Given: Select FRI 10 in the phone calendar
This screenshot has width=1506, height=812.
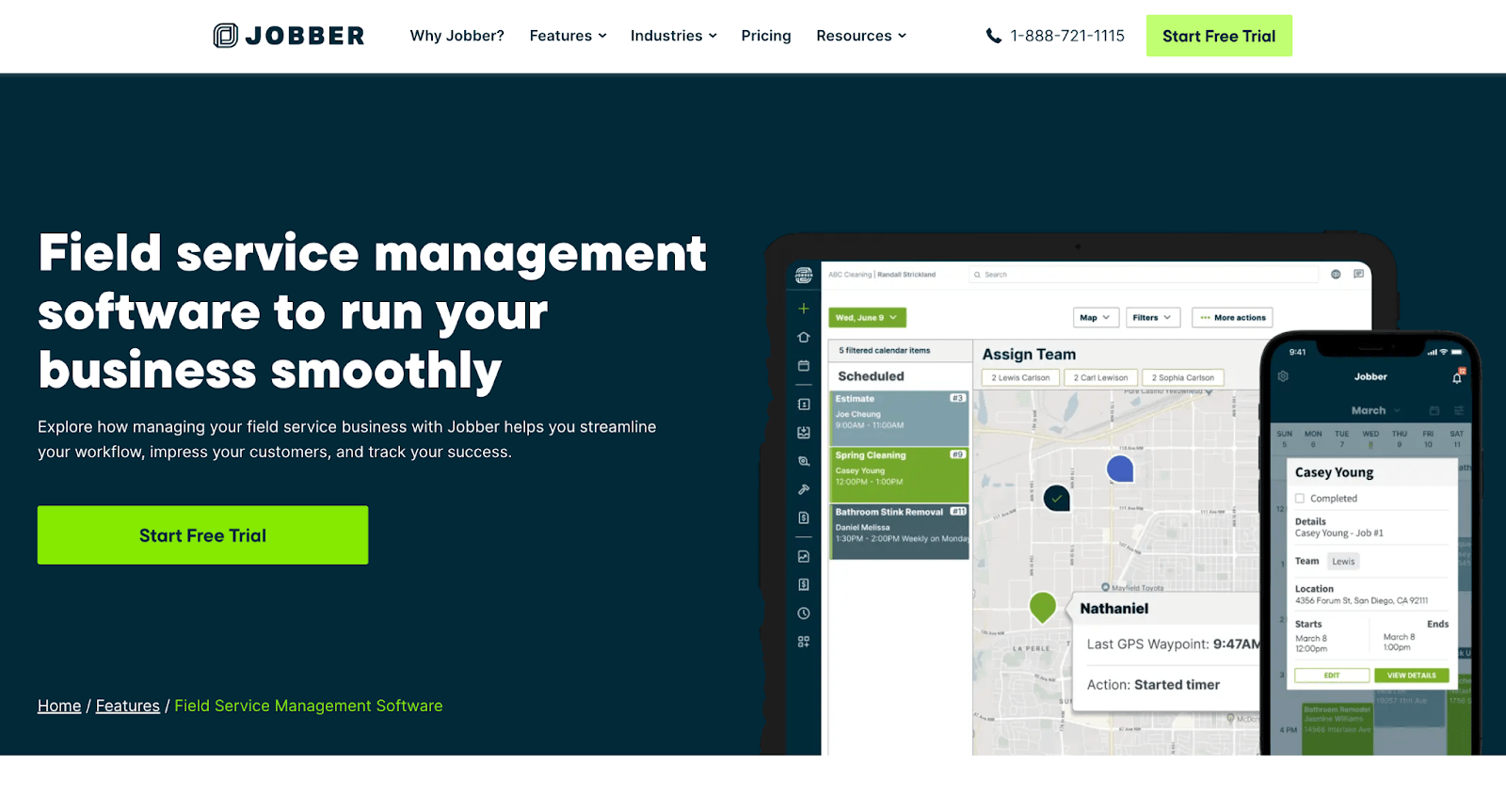Looking at the screenshot, I should [1428, 438].
